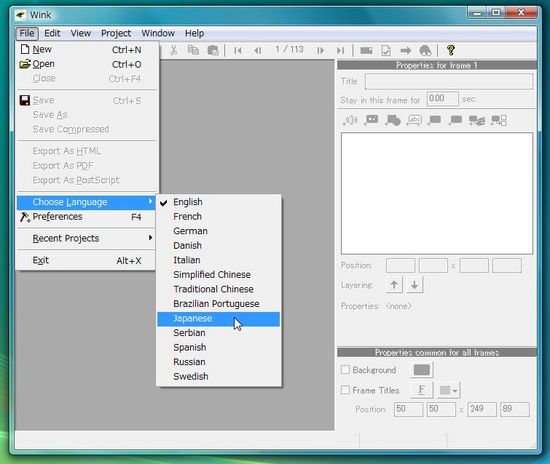Screen dimensions: 550x464
Task: Click the Frame Titles font F button
Action: [422, 390]
